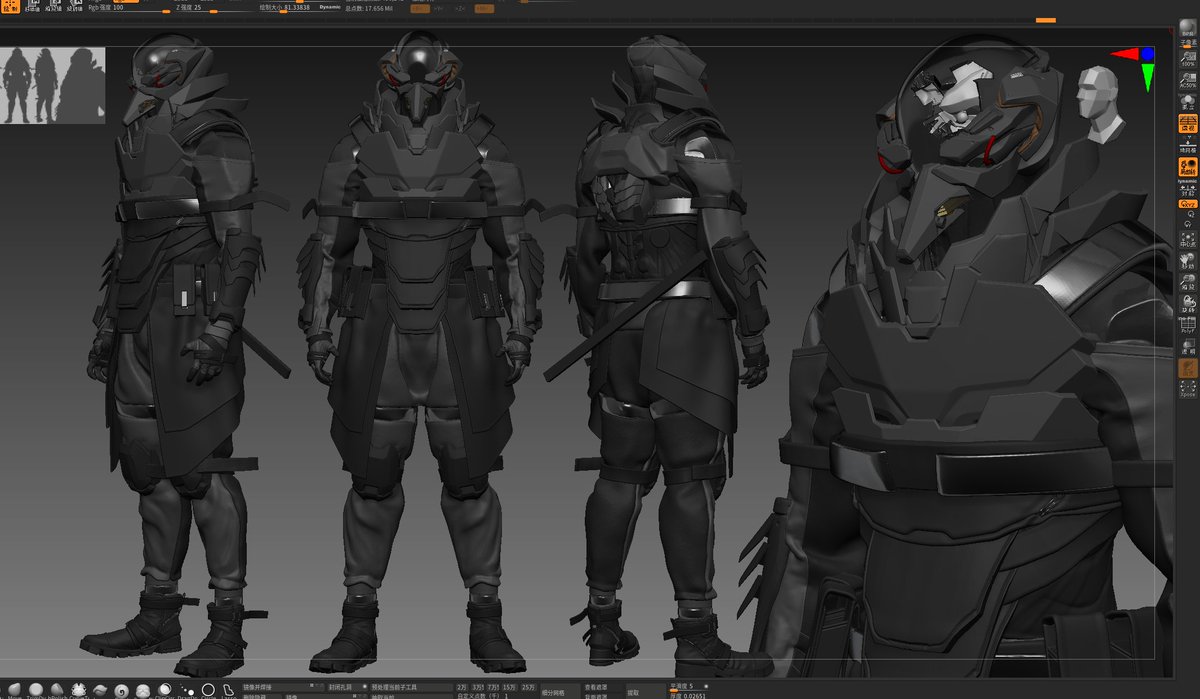Viewport: 1200px width, 699px height.
Task: Select the Lasso selection stroke icon
Action: 229,691
